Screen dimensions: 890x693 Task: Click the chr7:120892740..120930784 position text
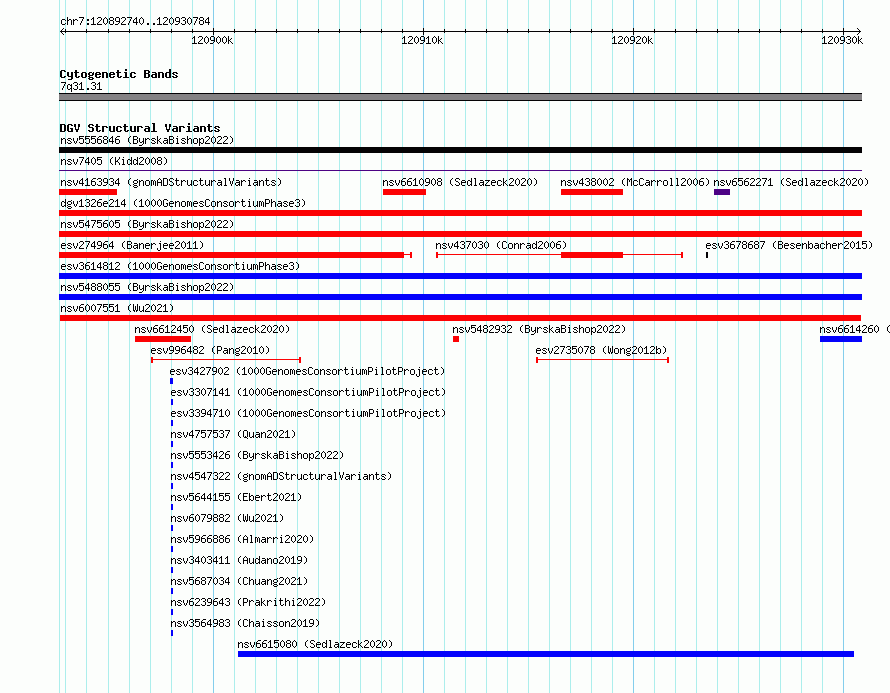click(x=135, y=21)
